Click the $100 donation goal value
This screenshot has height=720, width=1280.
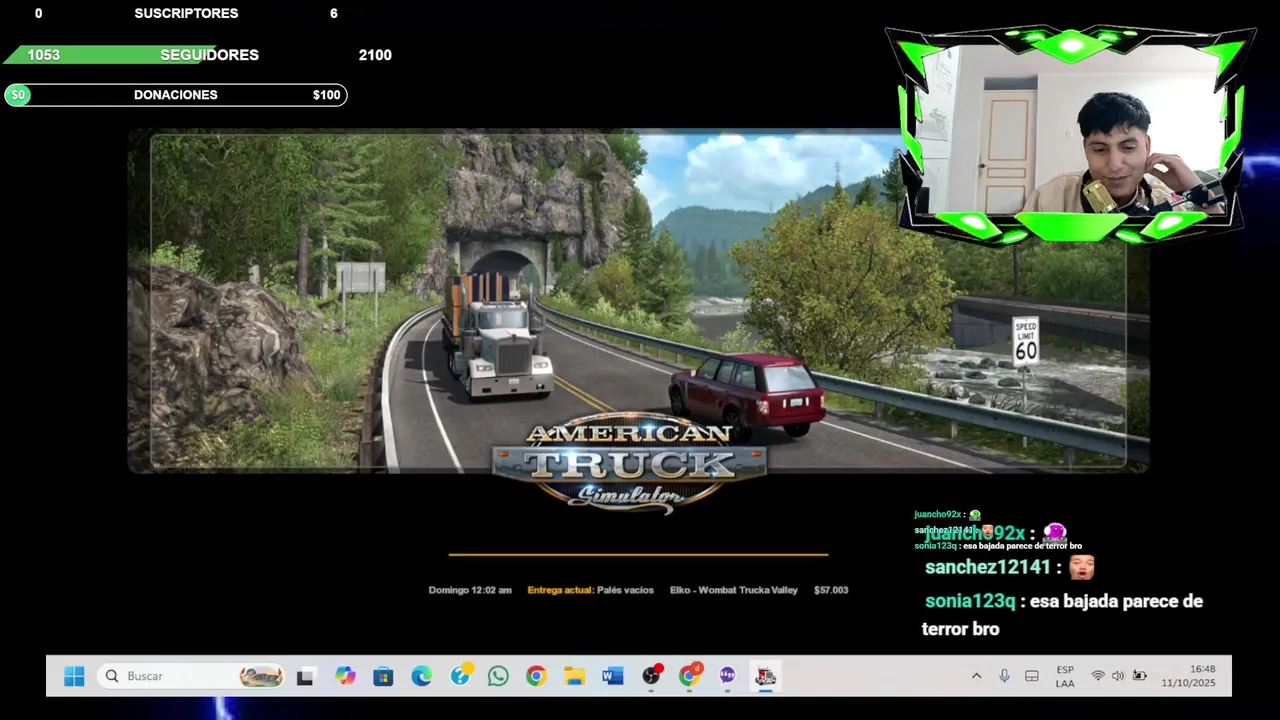click(x=326, y=95)
